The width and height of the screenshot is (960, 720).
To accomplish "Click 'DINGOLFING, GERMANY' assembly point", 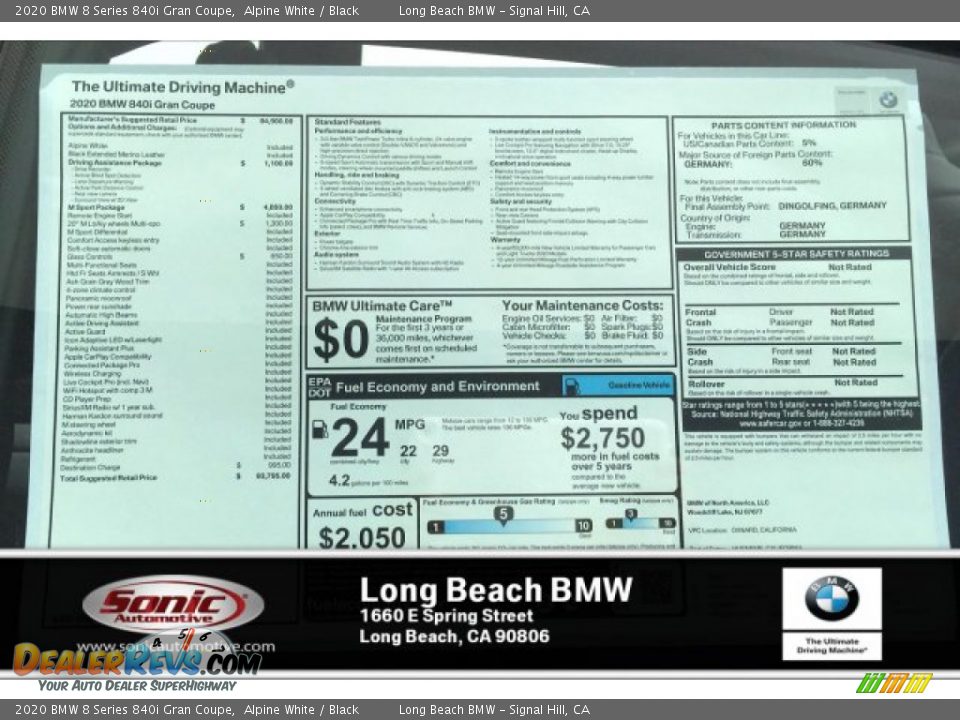I will [x=832, y=206].
